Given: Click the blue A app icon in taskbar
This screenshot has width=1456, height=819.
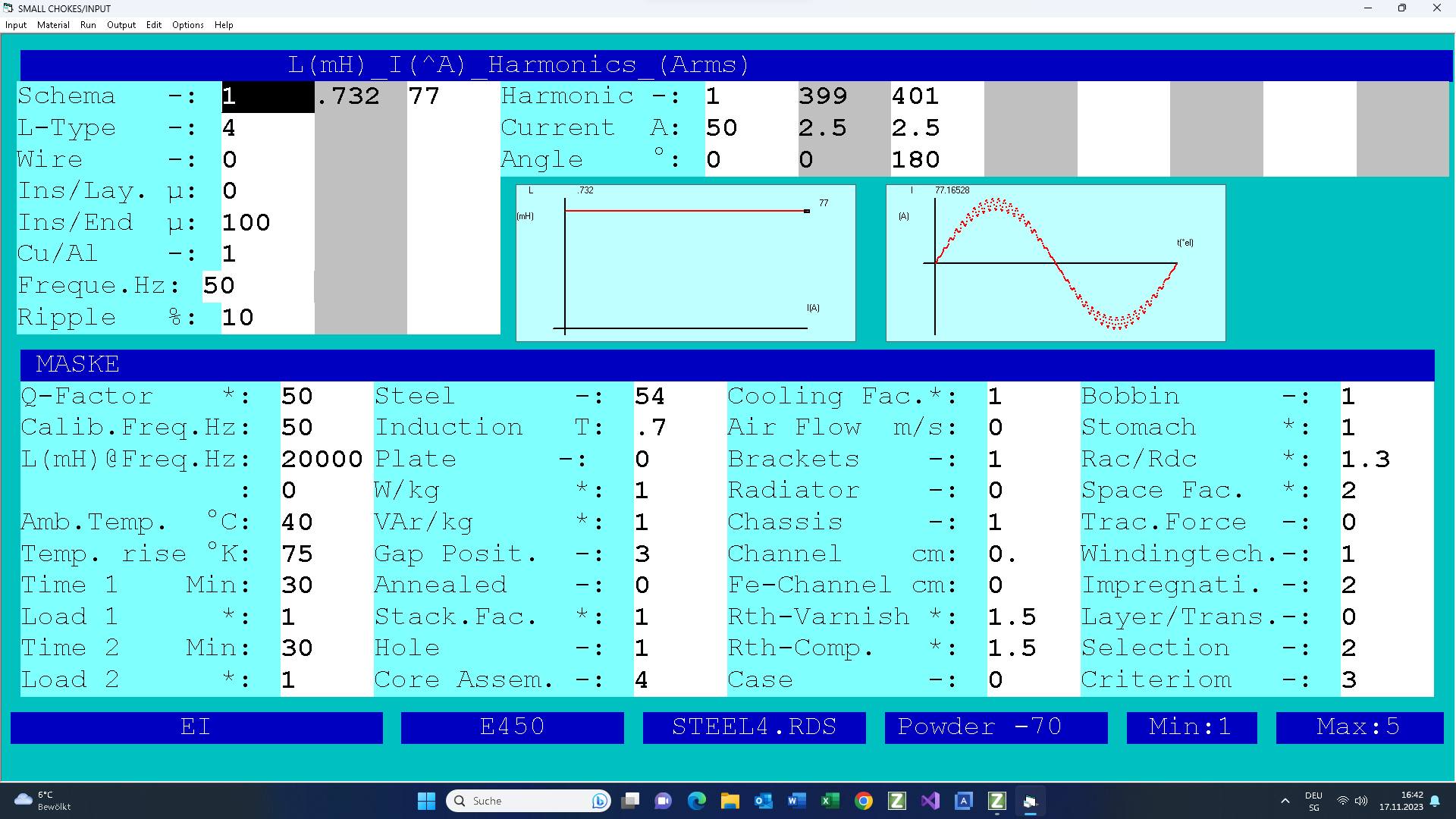Looking at the screenshot, I should [x=964, y=801].
